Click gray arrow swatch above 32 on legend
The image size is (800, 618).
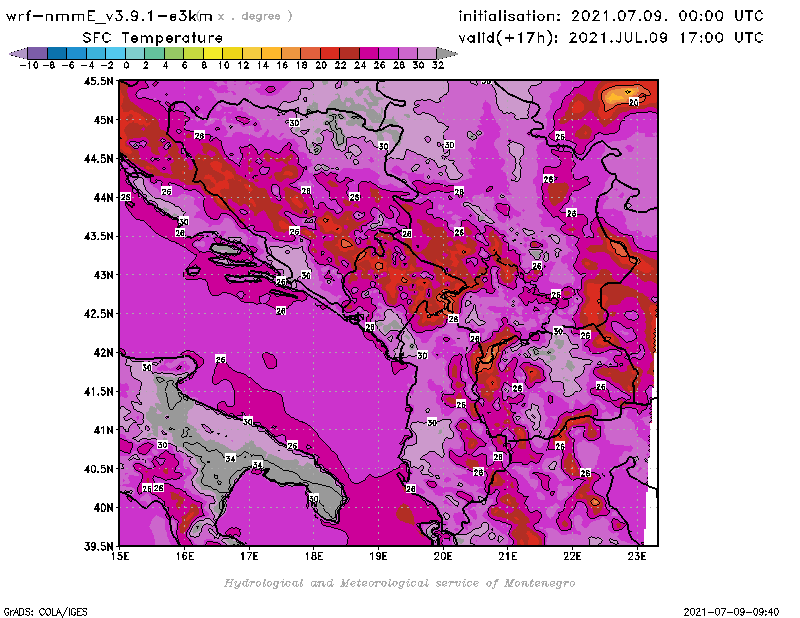tap(447, 53)
